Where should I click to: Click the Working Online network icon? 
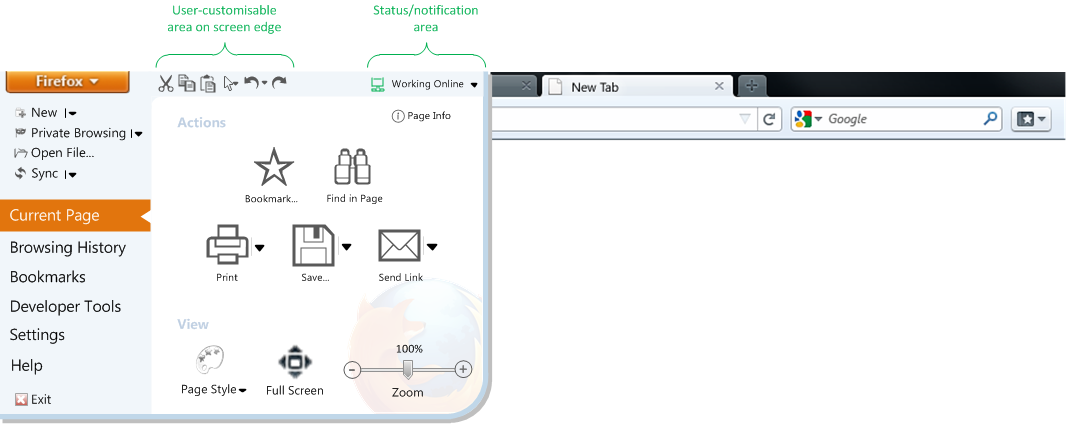coord(377,84)
